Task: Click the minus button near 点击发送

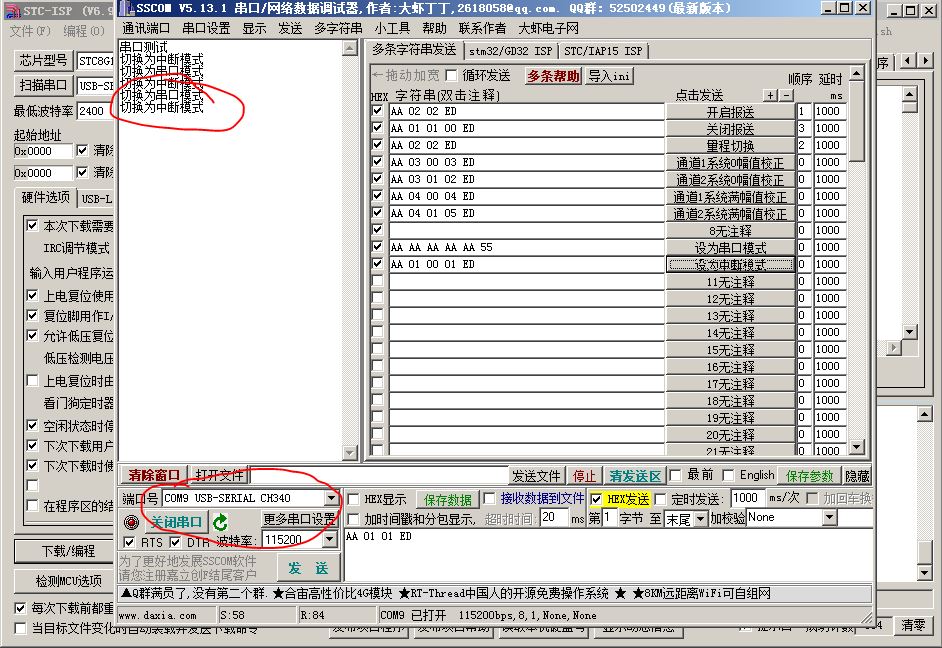Action: (x=786, y=95)
